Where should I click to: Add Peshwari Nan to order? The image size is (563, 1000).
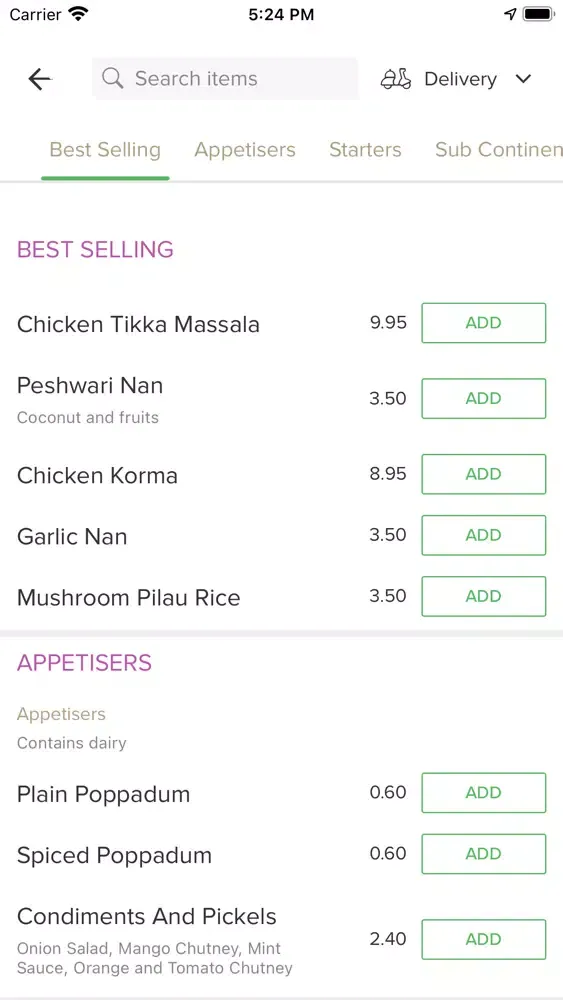point(484,399)
